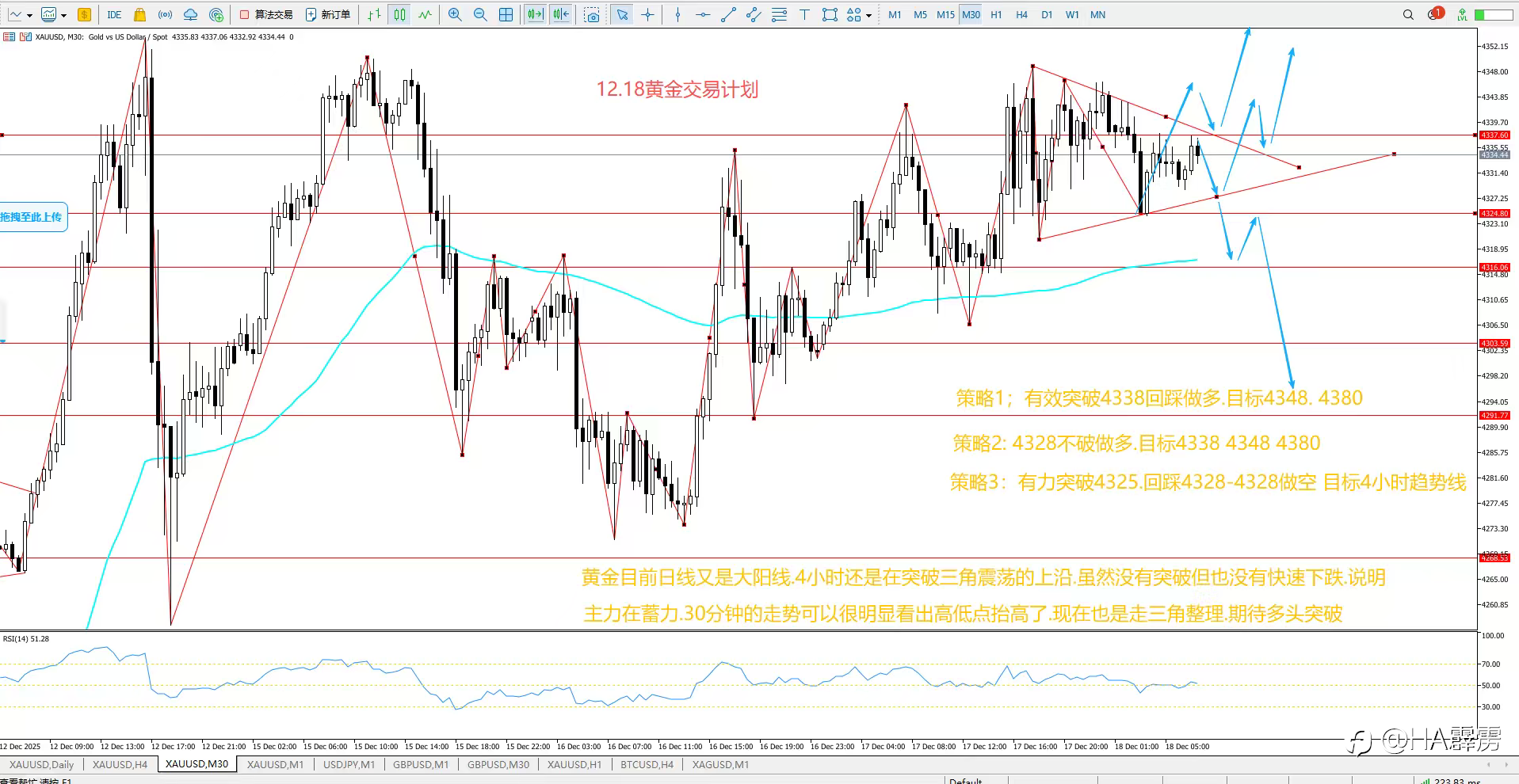Screen dimensions: 1519x784
Task: Click the 4337.60 red price level label
Action: [1495, 135]
